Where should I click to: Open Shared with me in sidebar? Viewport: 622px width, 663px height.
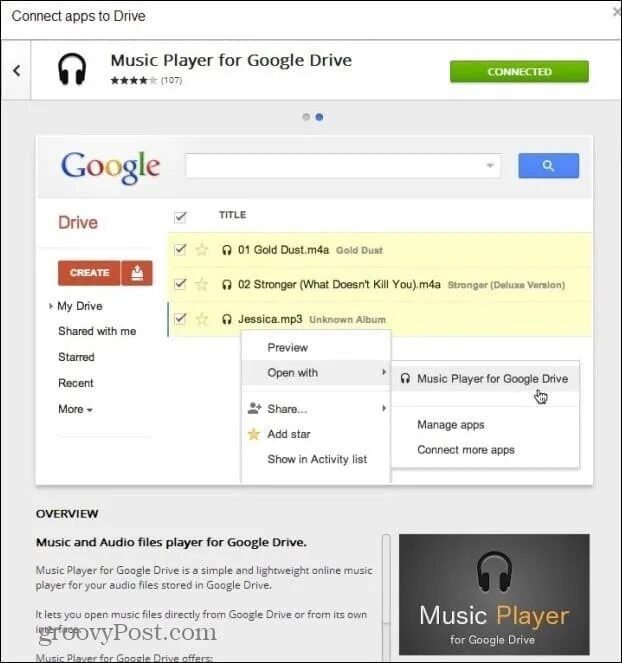(97, 331)
